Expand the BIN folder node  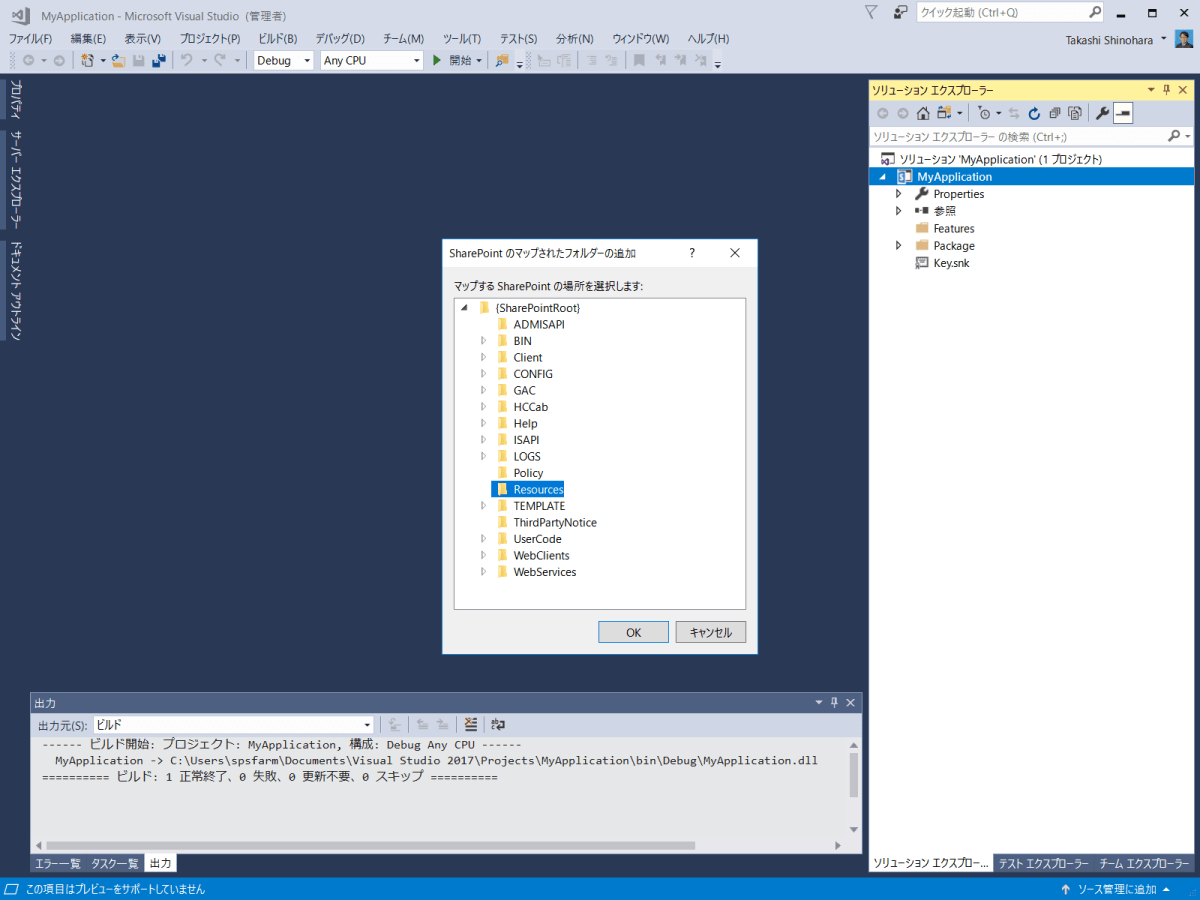483,341
